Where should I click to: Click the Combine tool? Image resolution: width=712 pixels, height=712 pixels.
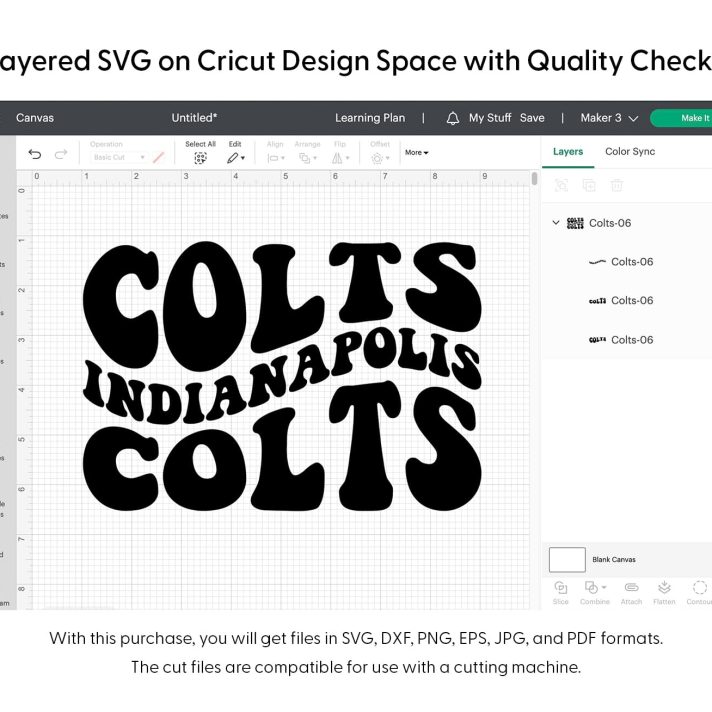(x=594, y=592)
